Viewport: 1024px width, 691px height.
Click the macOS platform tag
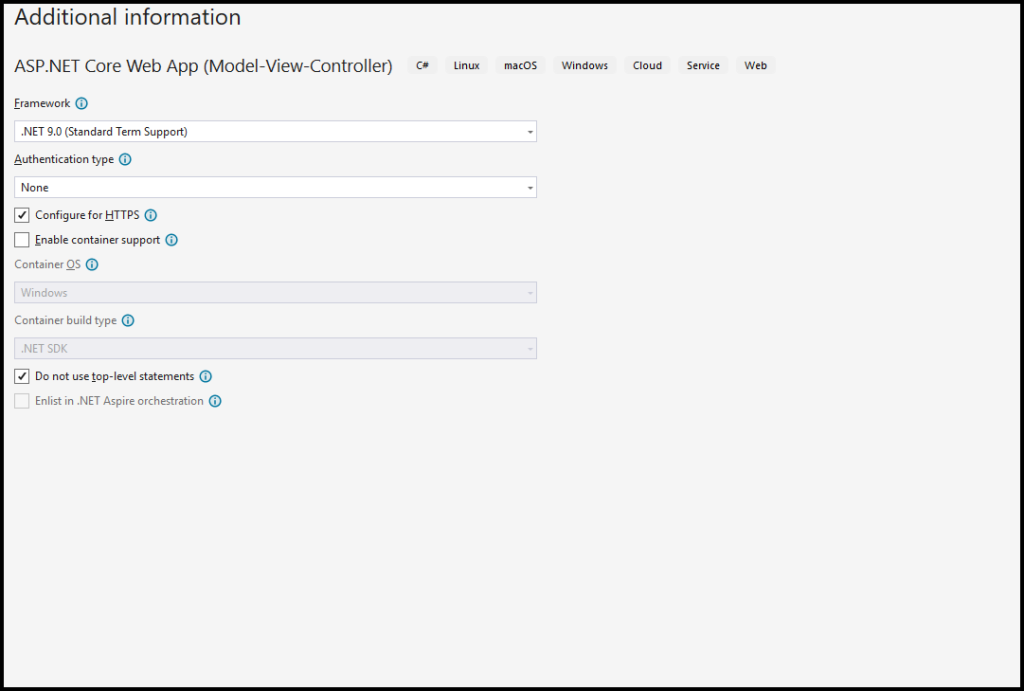(x=520, y=66)
